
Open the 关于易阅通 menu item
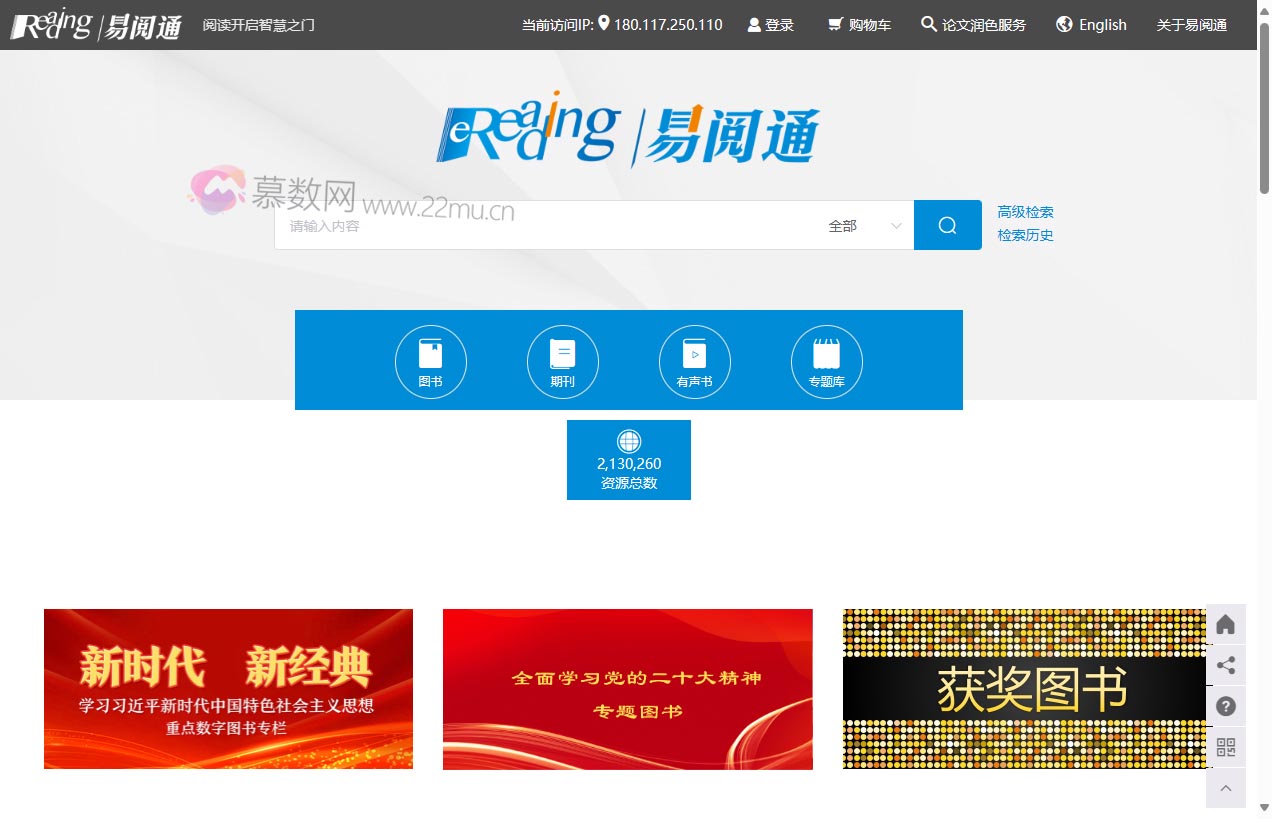point(1191,24)
